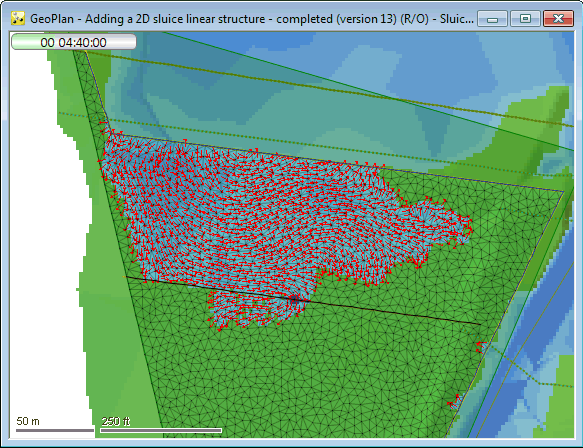Click the dry green mesh area below the sluice
583x448 pixels.
tap(316, 372)
